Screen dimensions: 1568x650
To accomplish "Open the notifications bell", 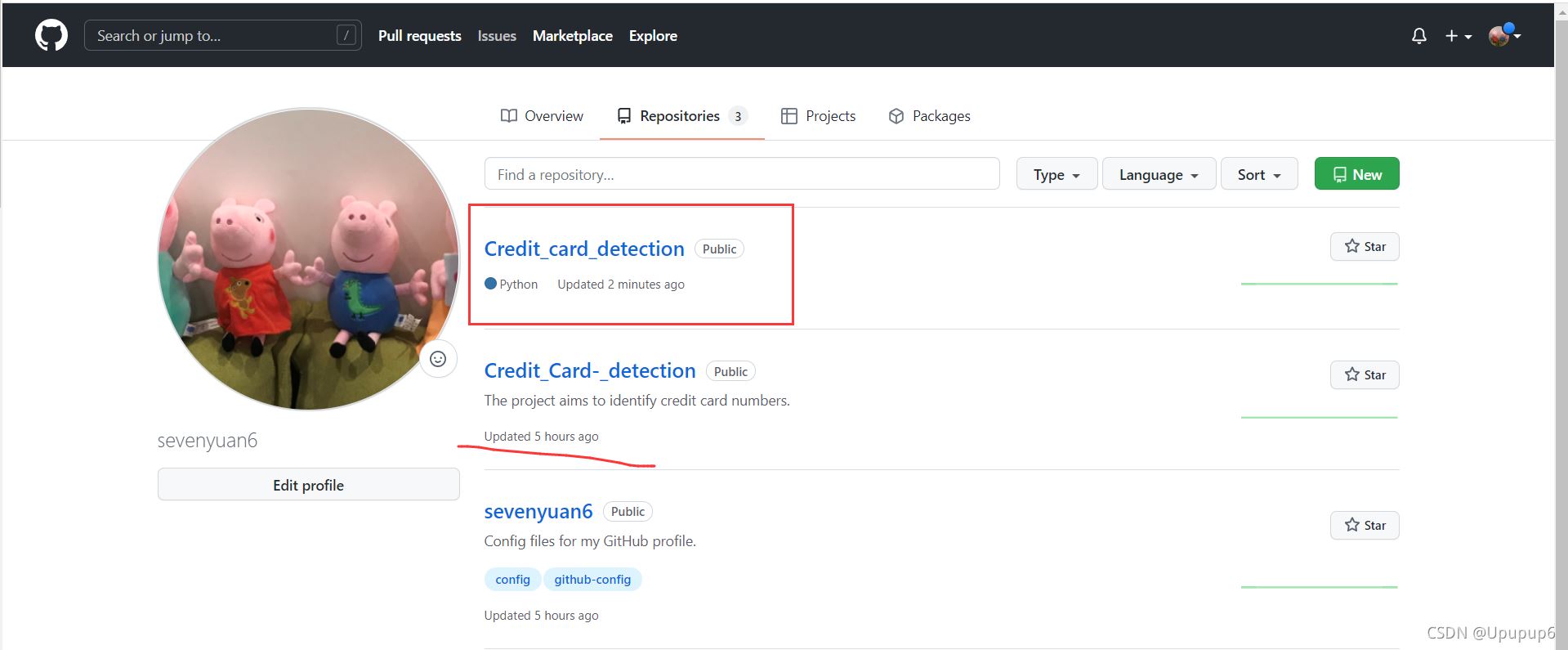I will tap(1418, 36).
